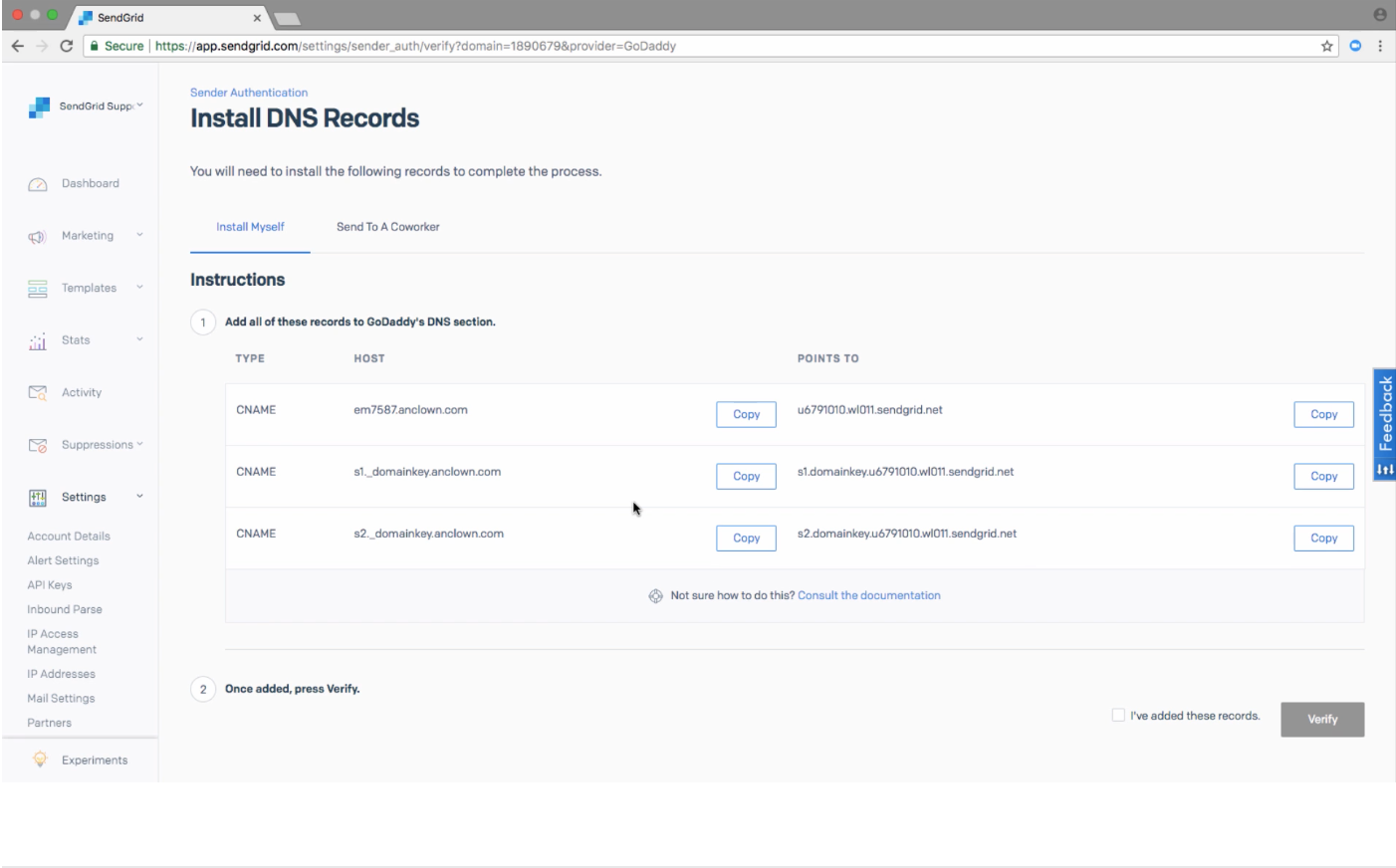Open the Feedback side tab
The height and width of the screenshot is (868, 1396).
click(x=1384, y=425)
